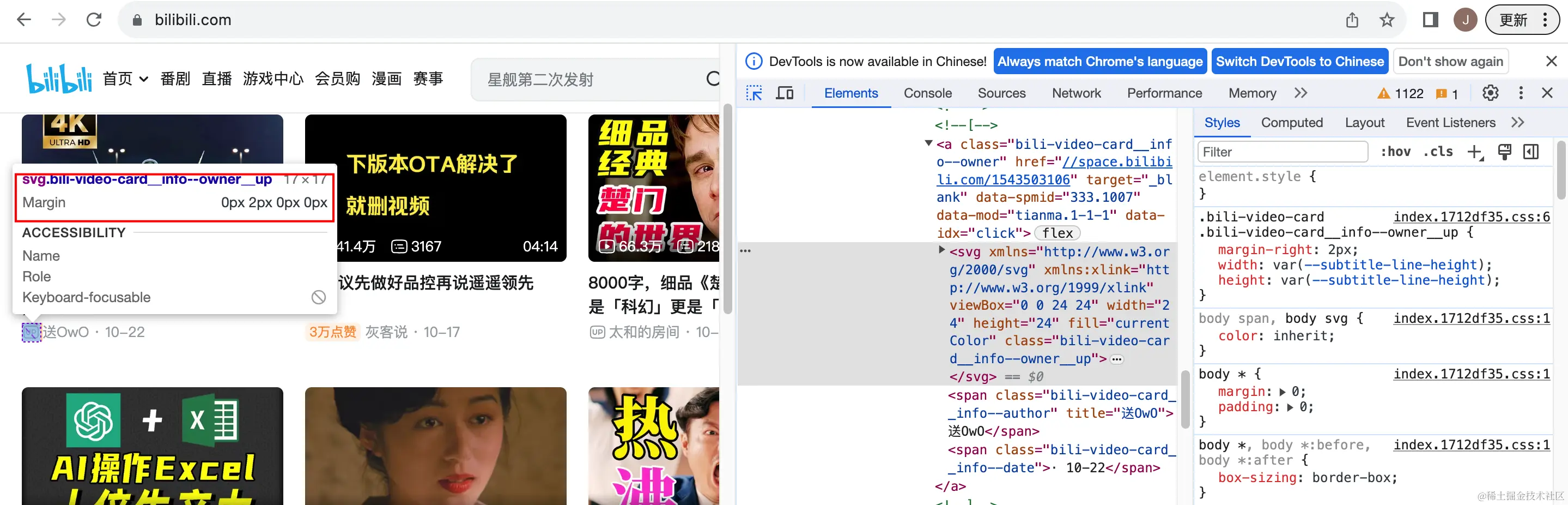1568x505 pixels.
Task: Toggle the browser side panel
Action: click(x=1431, y=20)
